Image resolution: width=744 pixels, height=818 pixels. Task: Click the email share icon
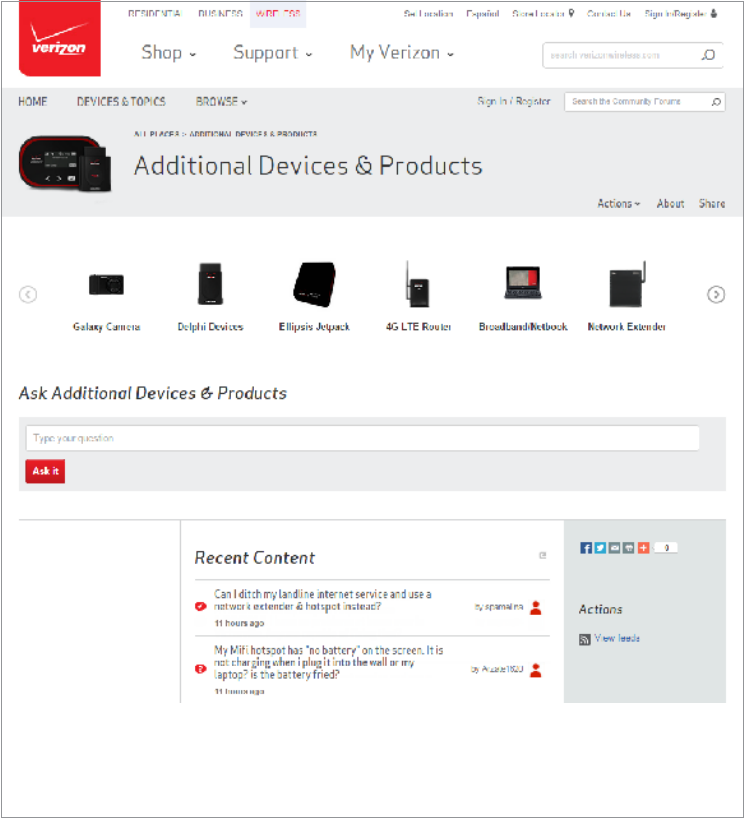coord(615,548)
